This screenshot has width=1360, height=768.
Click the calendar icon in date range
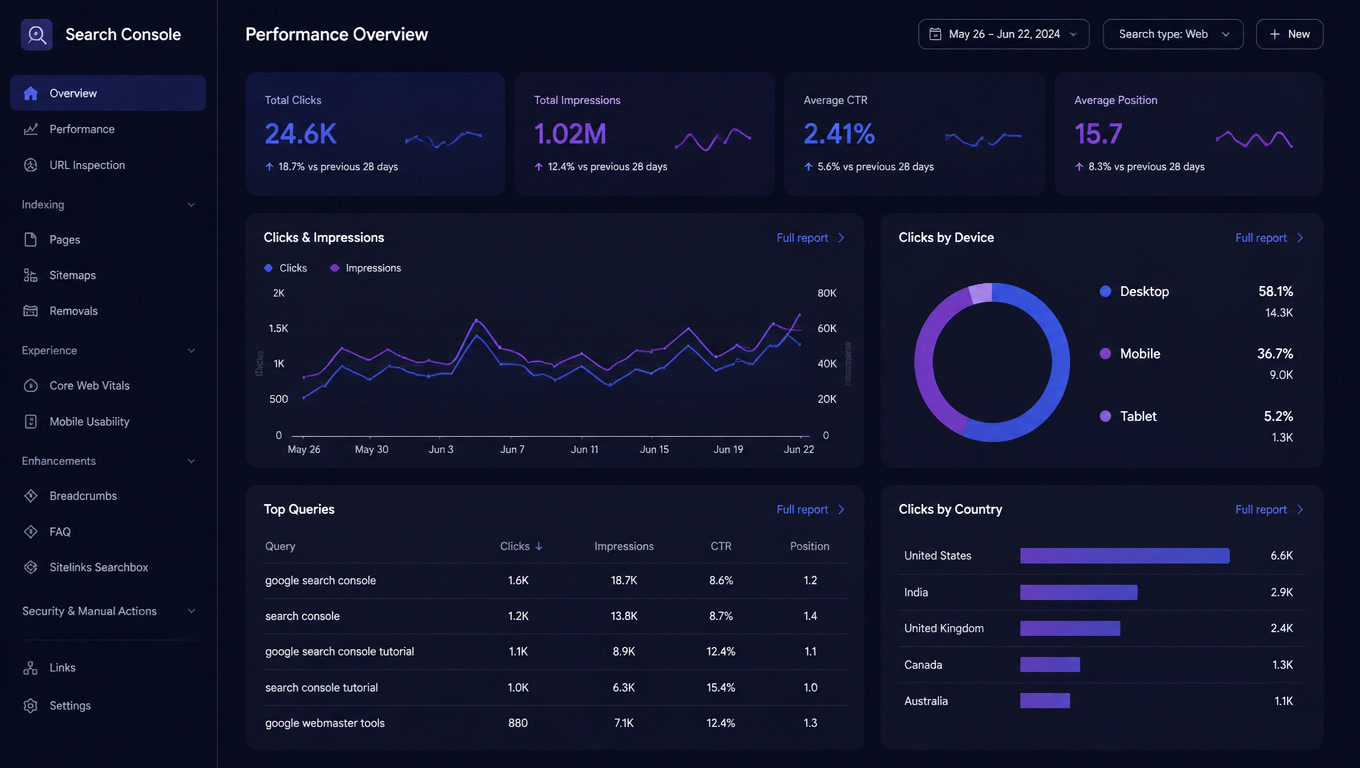pyautogui.click(x=935, y=34)
